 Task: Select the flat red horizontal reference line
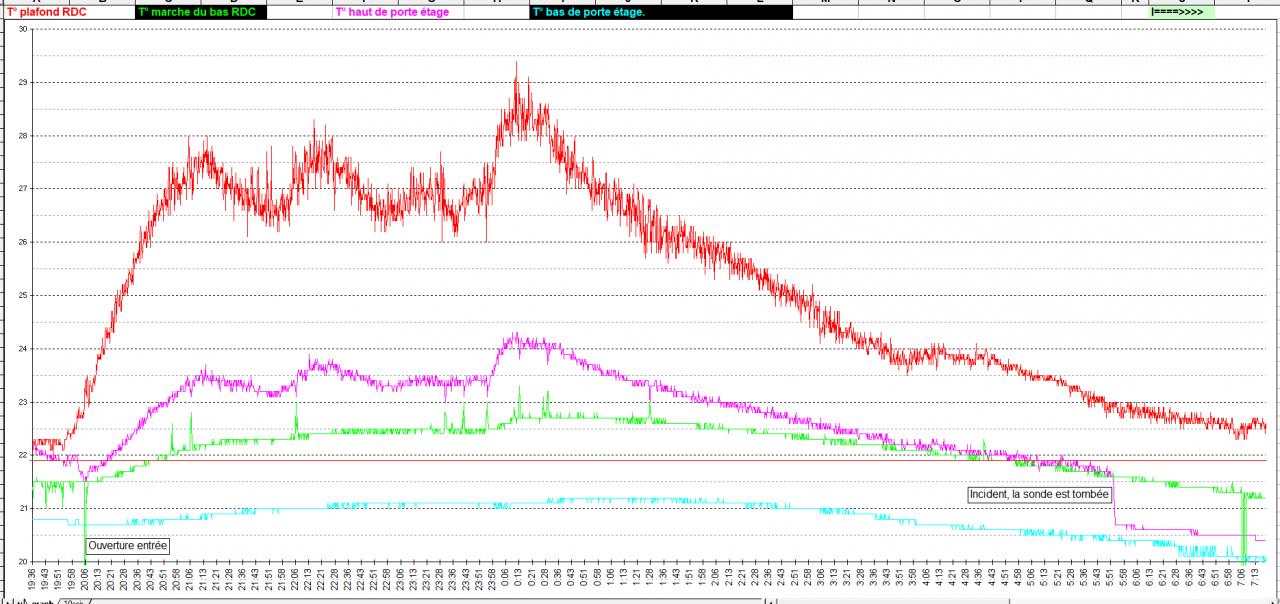click(x=650, y=460)
